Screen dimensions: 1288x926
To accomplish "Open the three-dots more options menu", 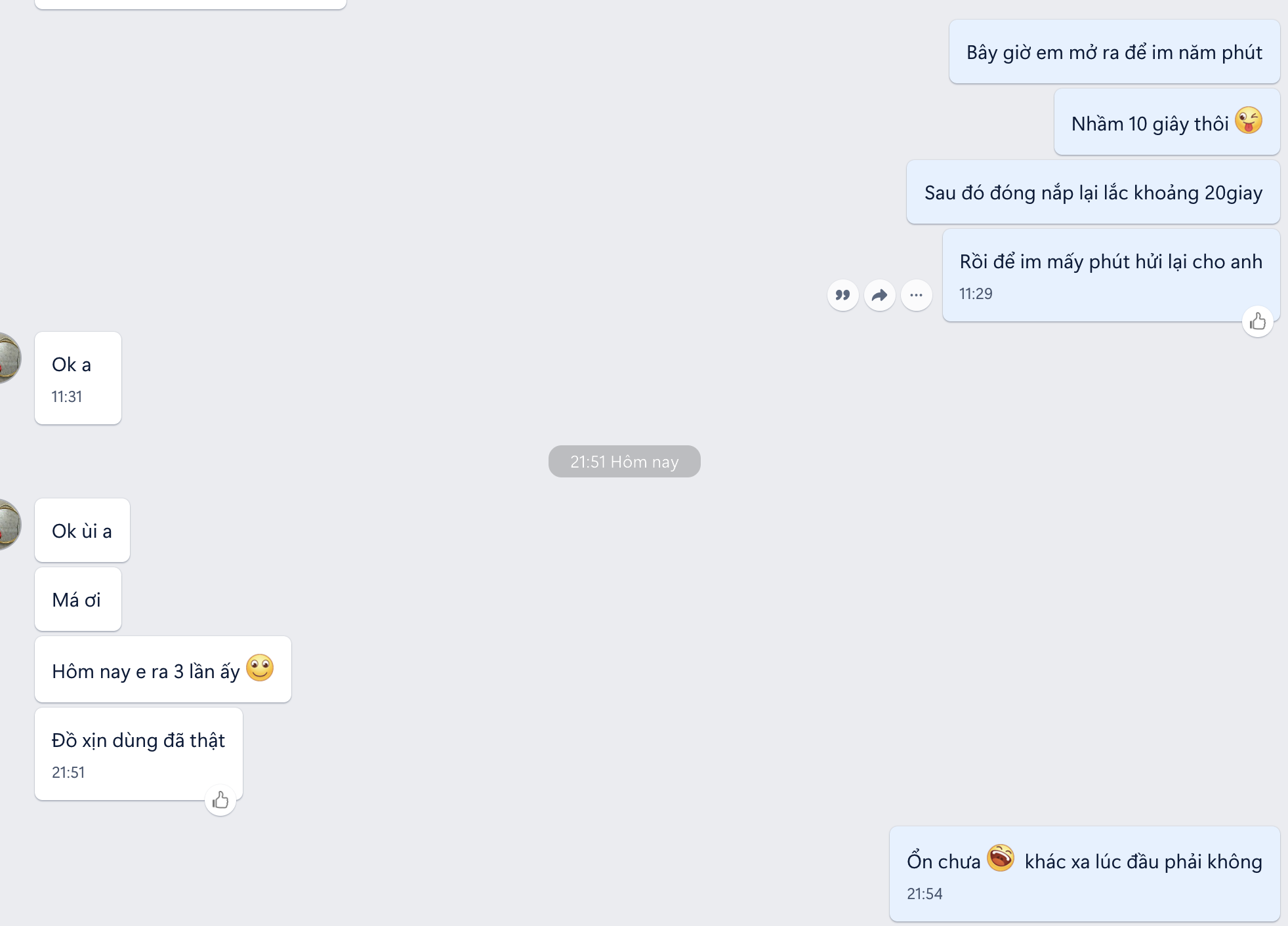I will (x=916, y=295).
